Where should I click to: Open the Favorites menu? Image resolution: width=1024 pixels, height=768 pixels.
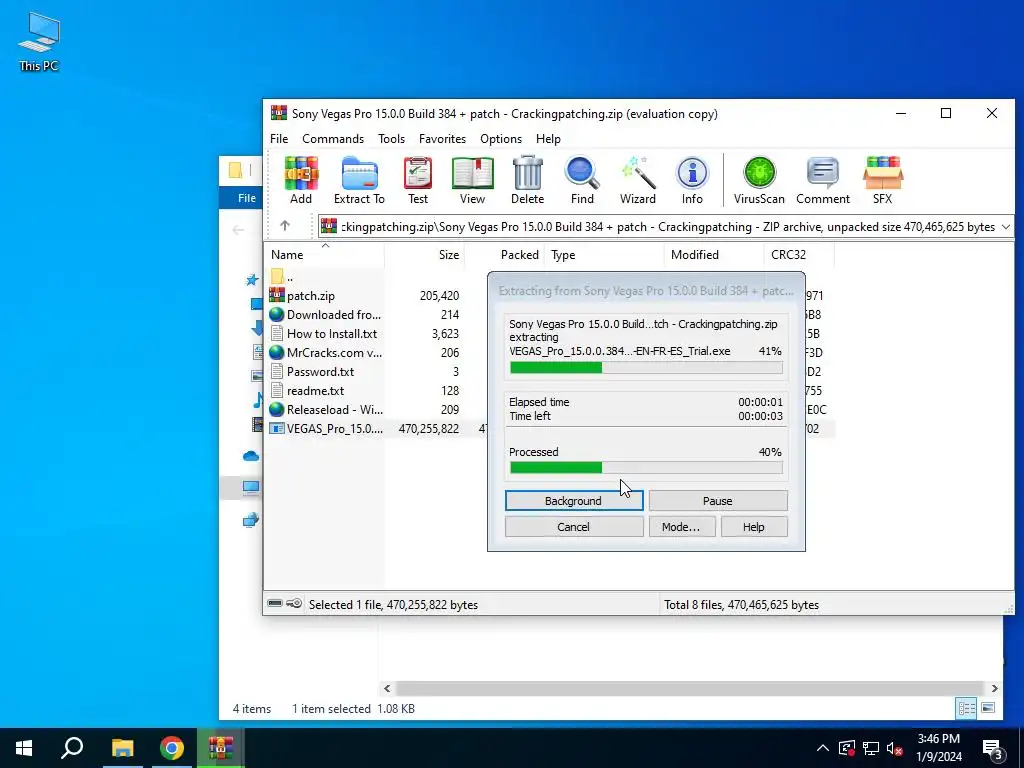tap(442, 138)
